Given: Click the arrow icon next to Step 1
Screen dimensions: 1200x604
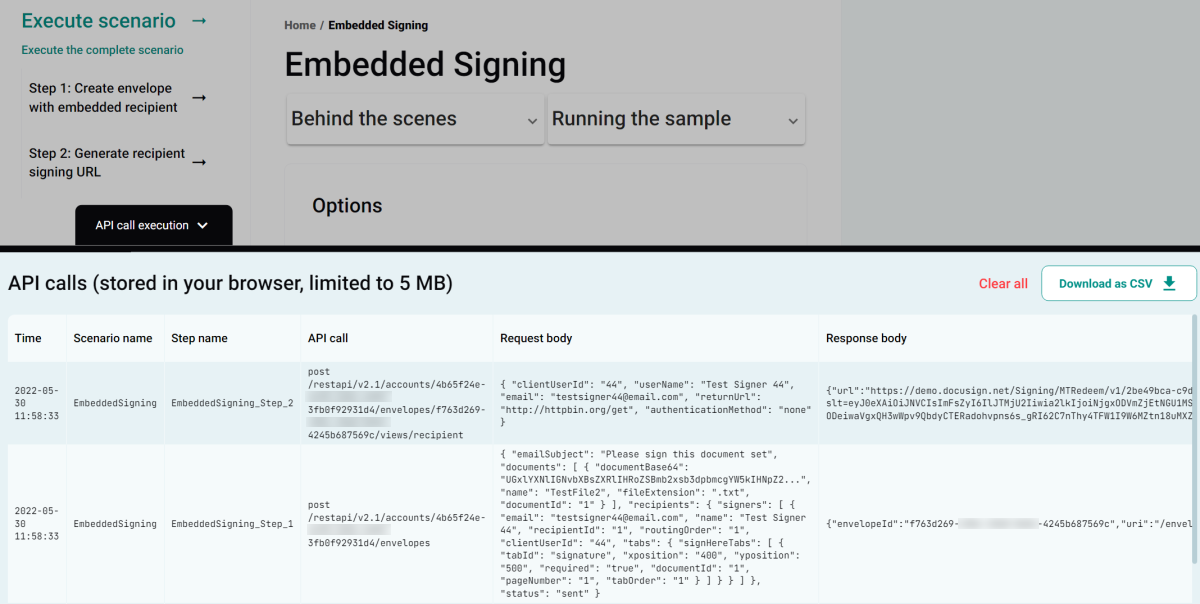Looking at the screenshot, I should [201, 97].
